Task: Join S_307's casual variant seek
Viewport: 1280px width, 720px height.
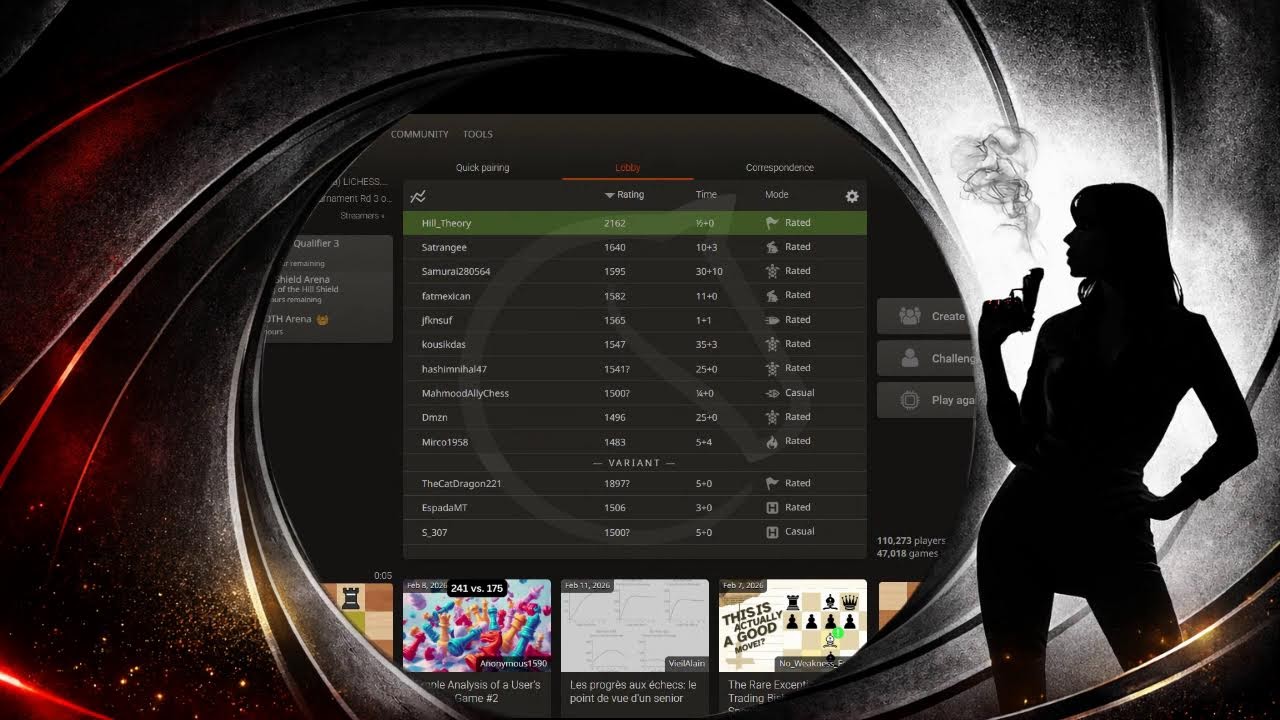Action: (x=635, y=531)
